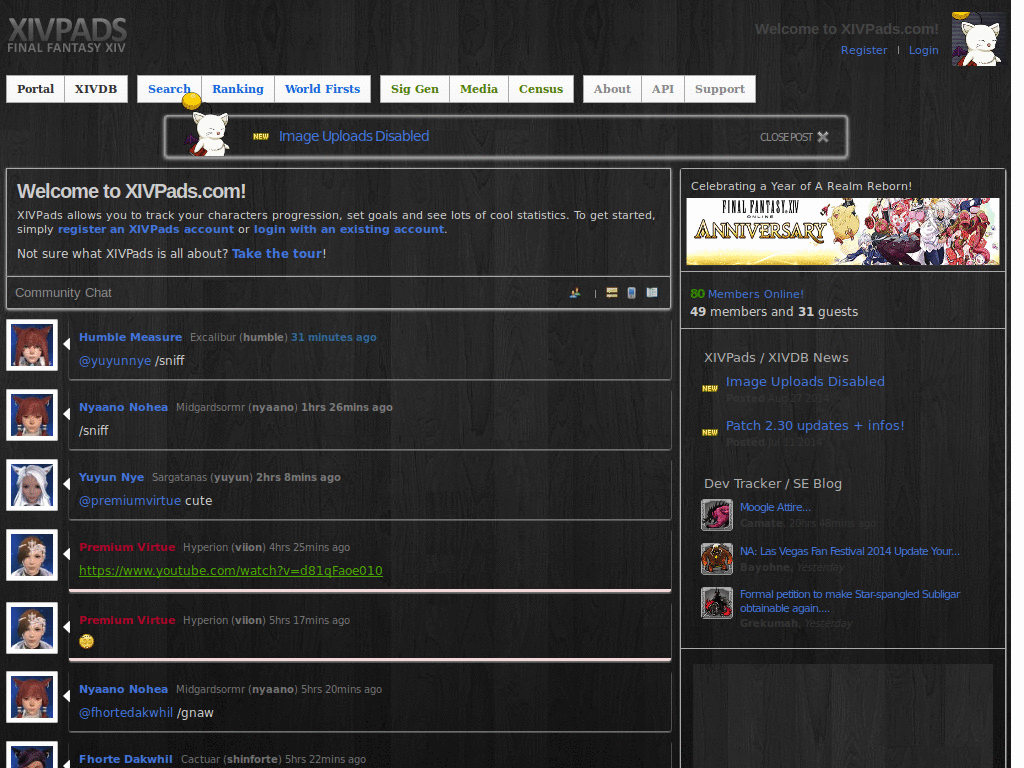The width and height of the screenshot is (1024, 768).
Task: Open the 'Moogle Attire...' dev tracker link
Action: [775, 507]
